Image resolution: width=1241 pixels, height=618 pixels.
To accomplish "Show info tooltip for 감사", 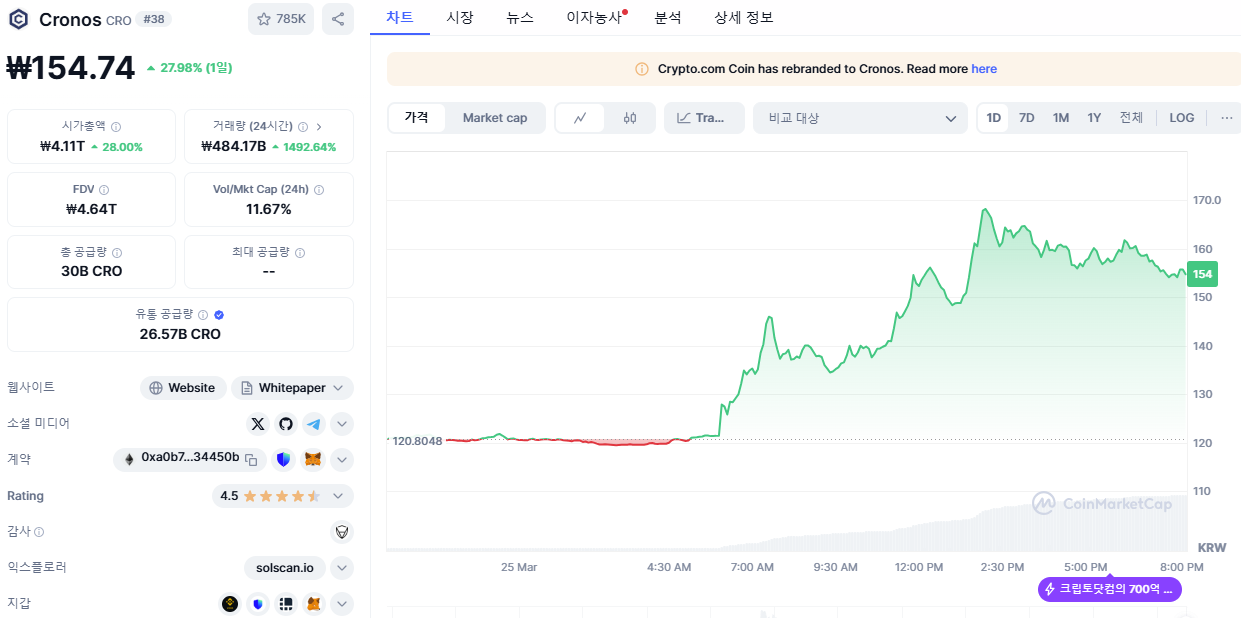I will (x=39, y=532).
